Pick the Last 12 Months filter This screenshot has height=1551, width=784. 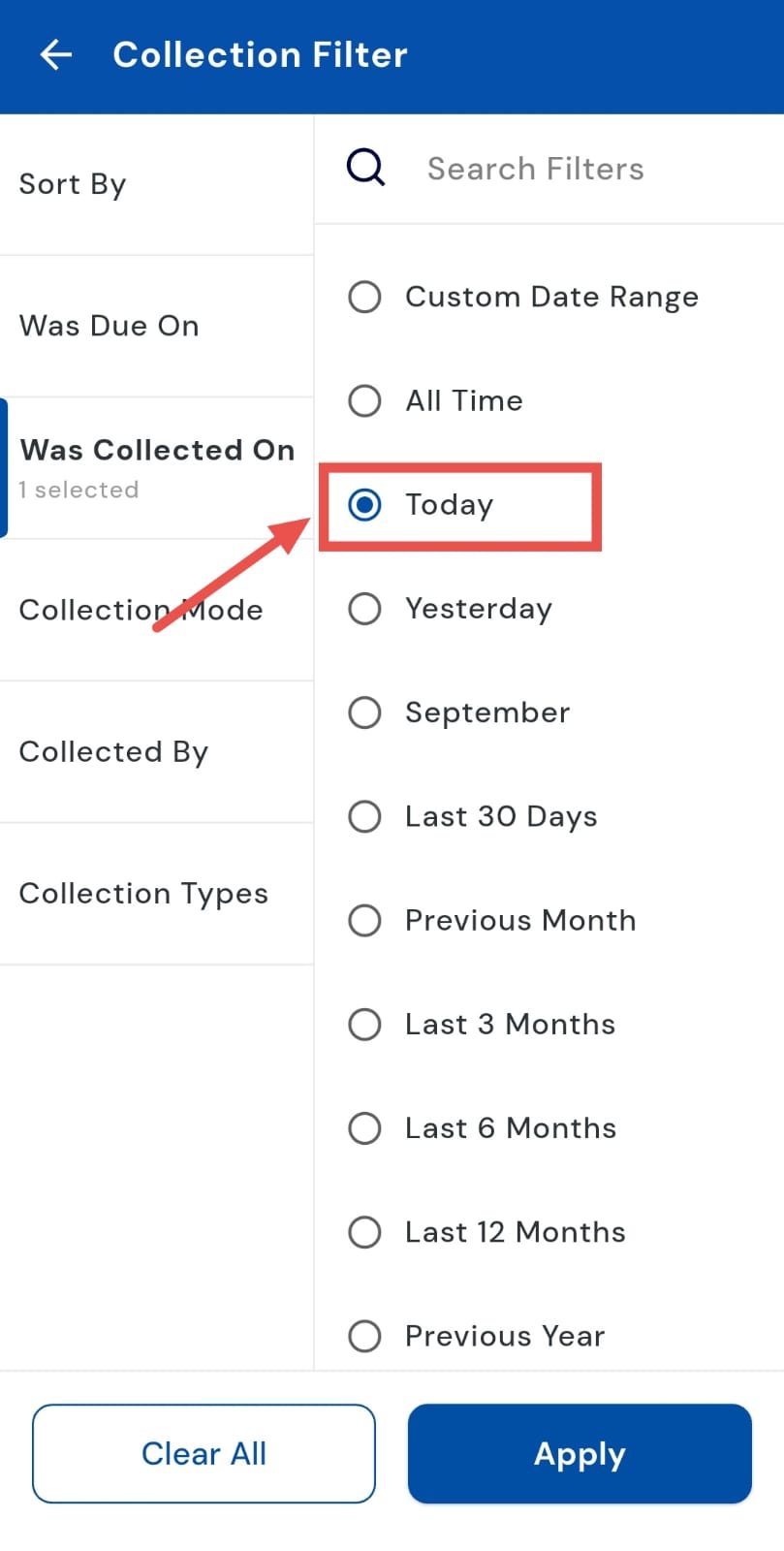(x=364, y=1232)
